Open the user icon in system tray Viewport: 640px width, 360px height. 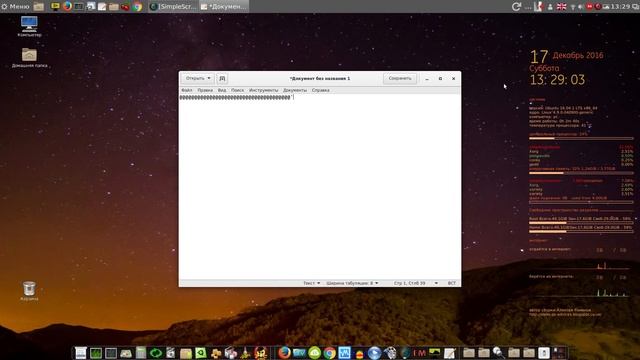[x=550, y=7]
